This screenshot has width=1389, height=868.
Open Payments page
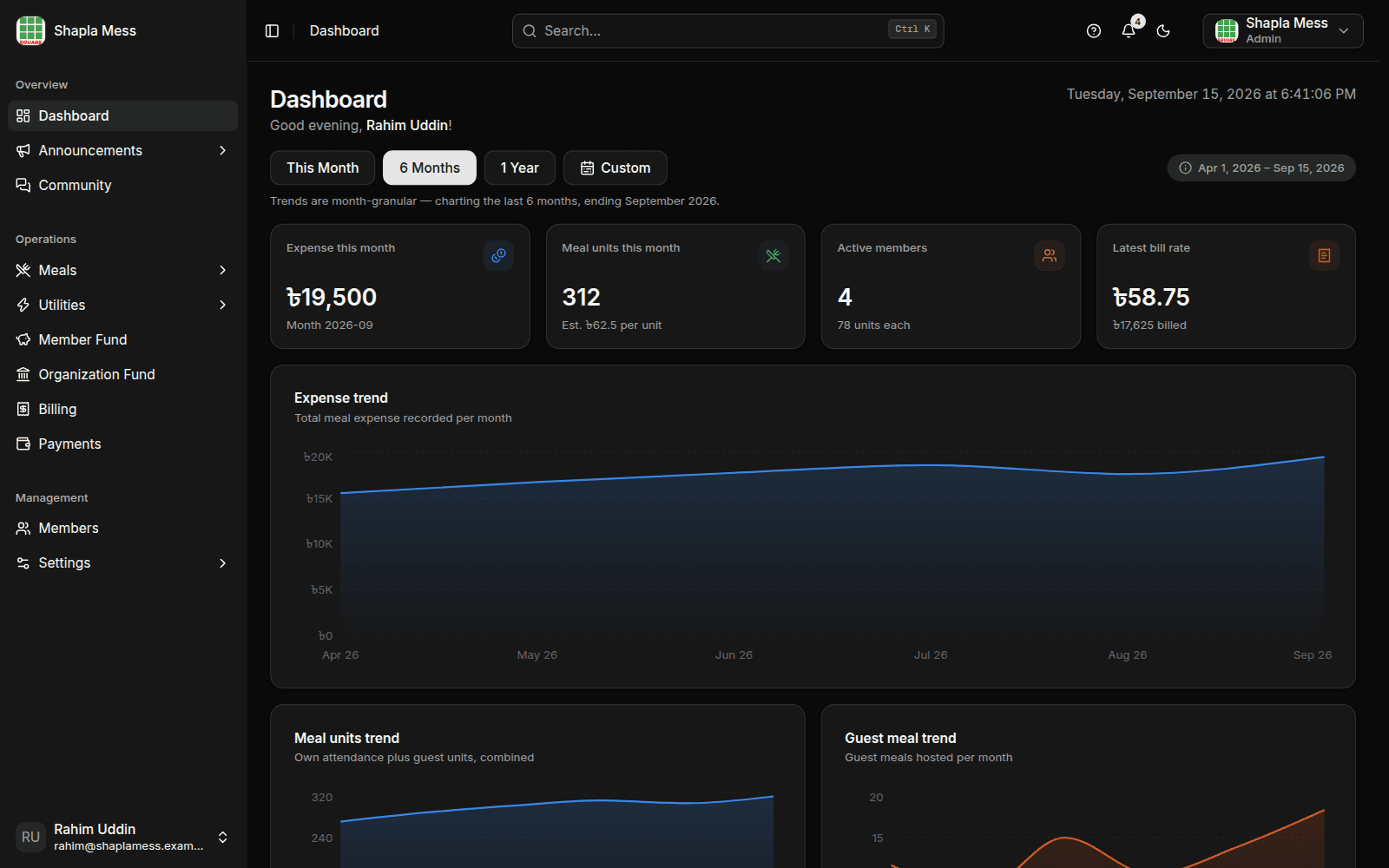(x=122, y=444)
